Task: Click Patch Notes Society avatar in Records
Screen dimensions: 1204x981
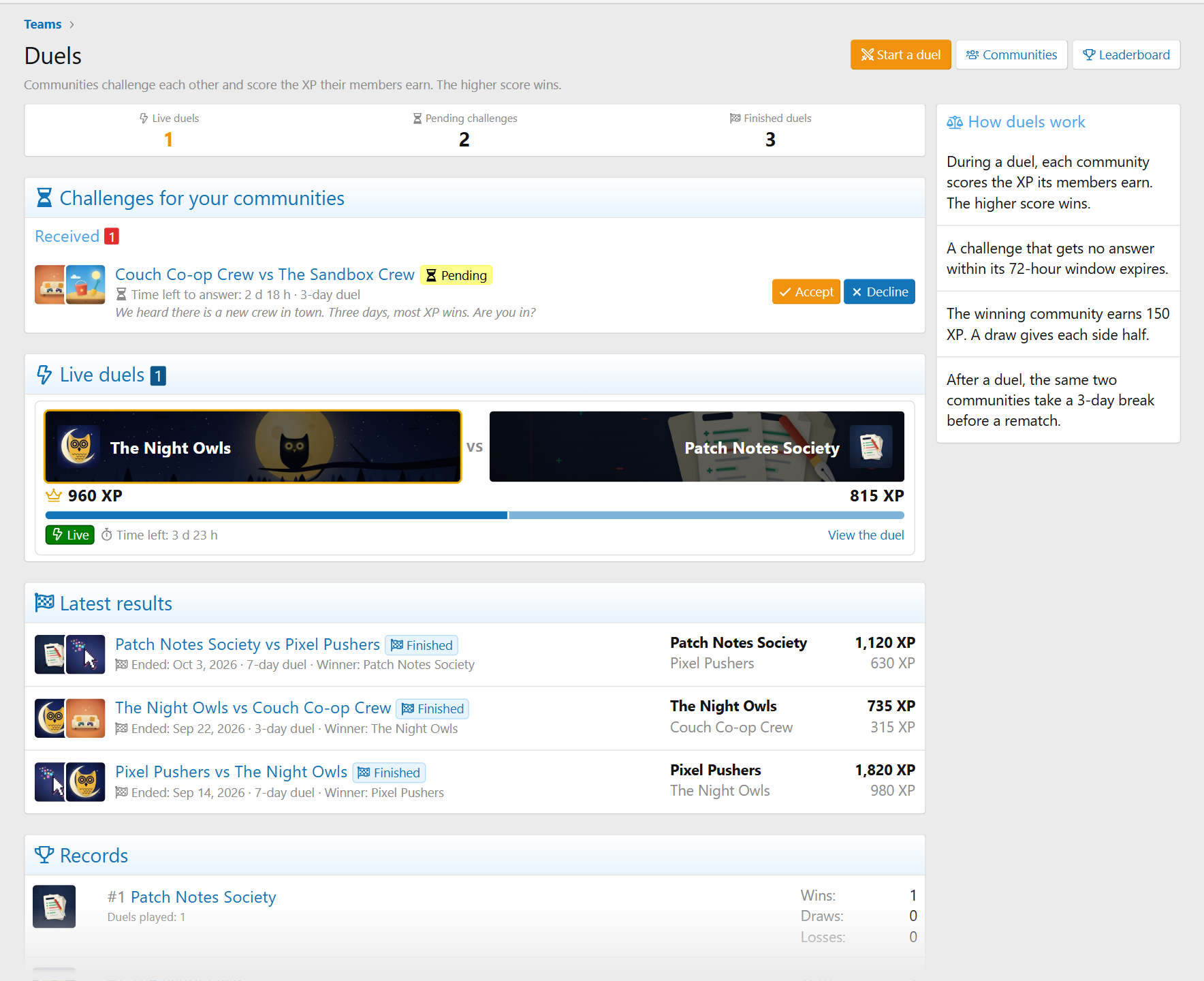Action: pos(54,906)
